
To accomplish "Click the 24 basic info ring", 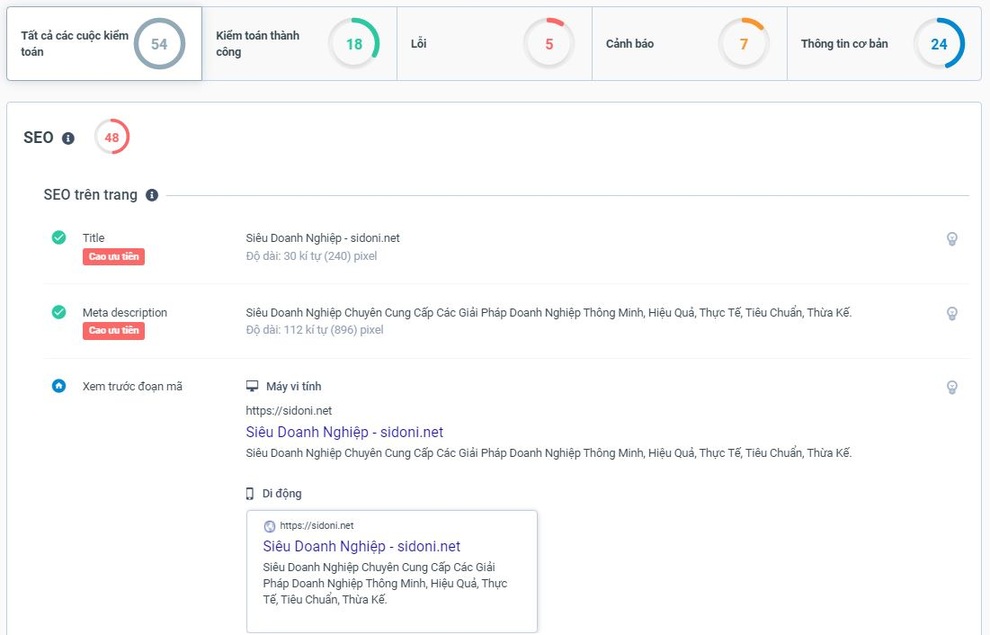I will coord(939,44).
